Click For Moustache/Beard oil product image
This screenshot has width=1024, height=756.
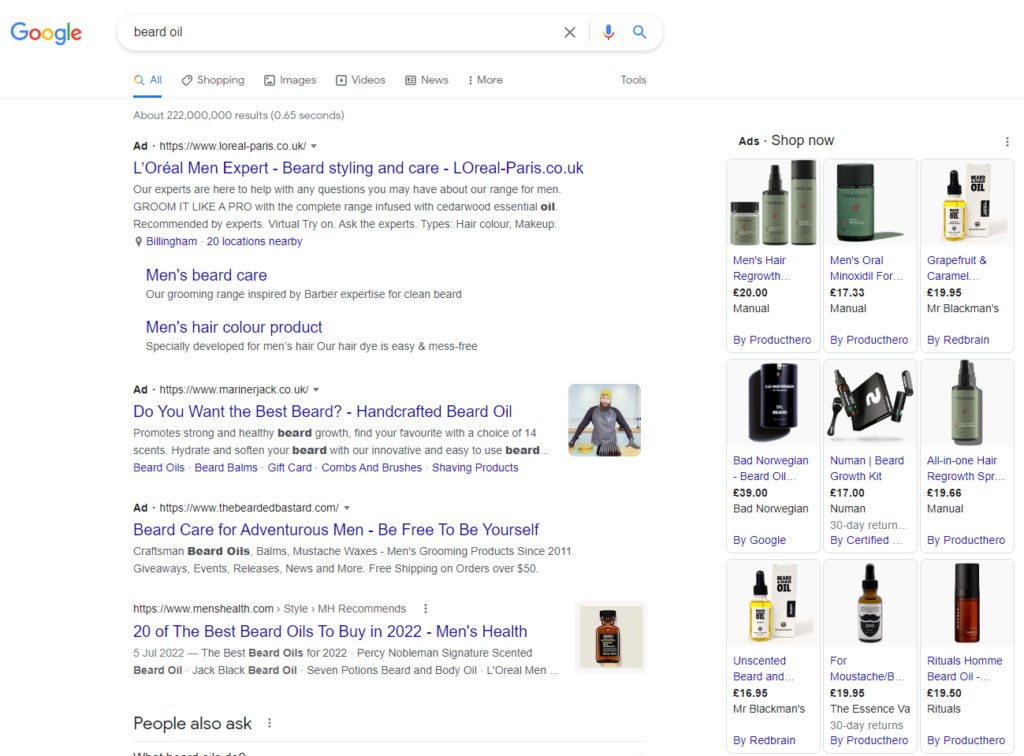[x=870, y=604]
